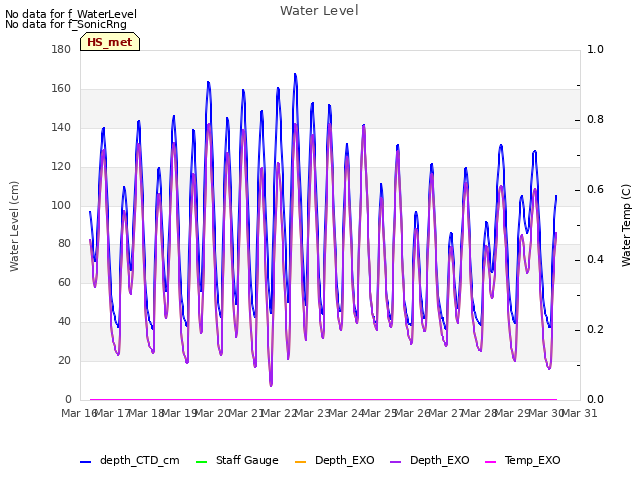Click the 160 left y-axis label
The width and height of the screenshot is (640, 480).
pos(61,89)
